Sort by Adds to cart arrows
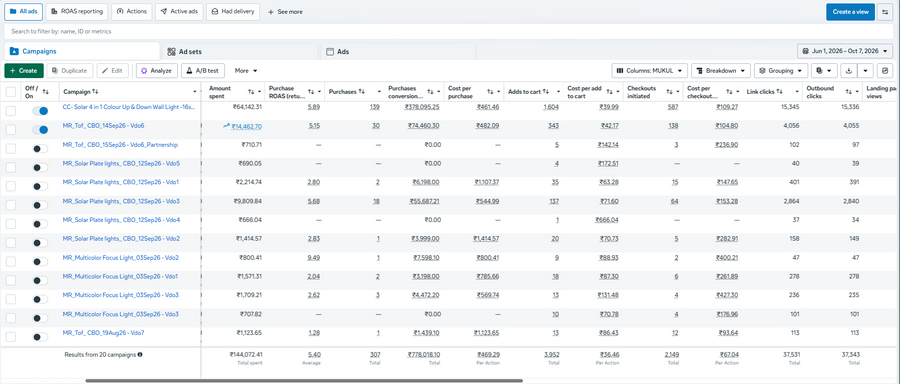This screenshot has height=384, width=900. (546, 91)
